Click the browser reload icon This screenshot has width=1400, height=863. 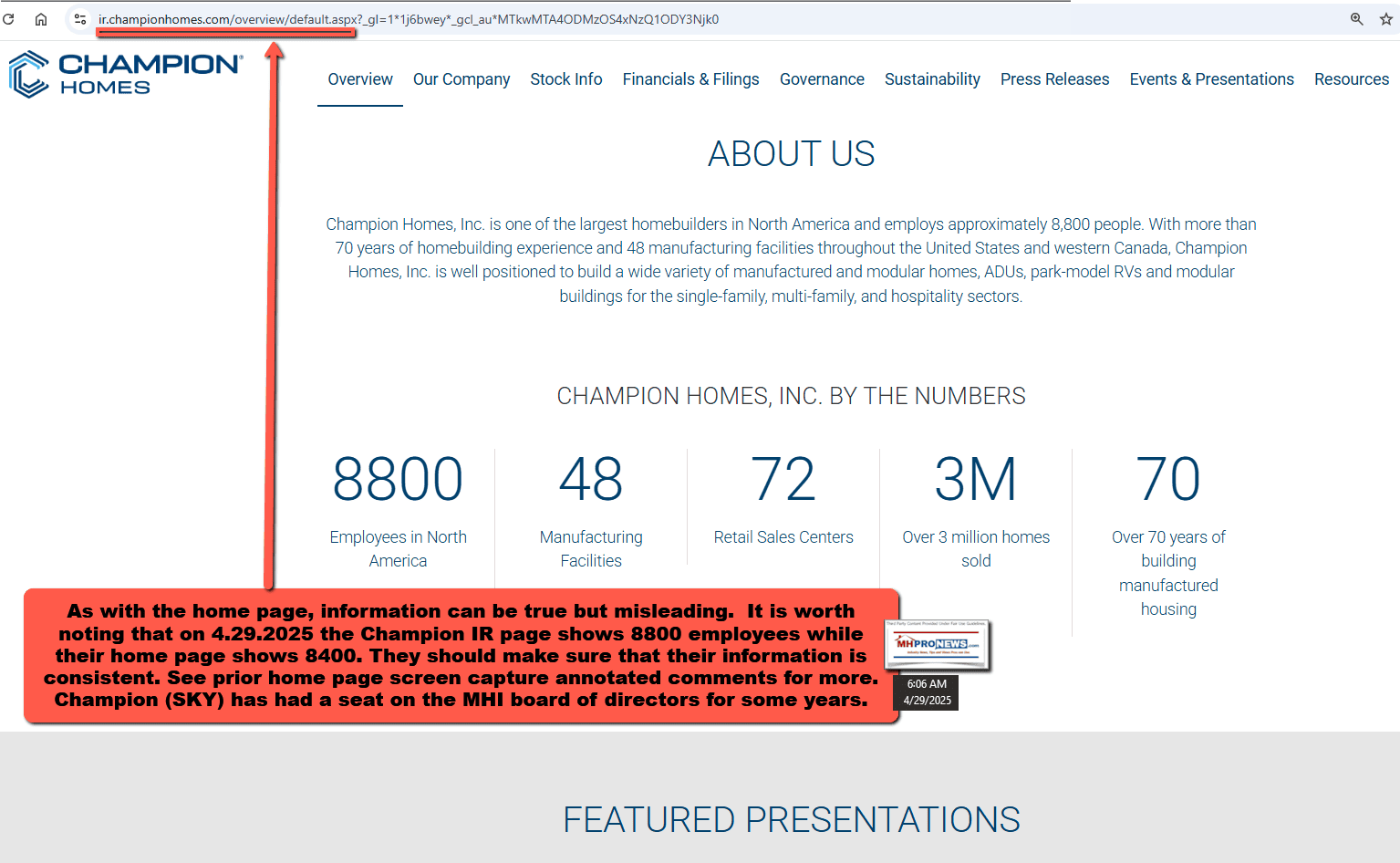[x=8, y=19]
